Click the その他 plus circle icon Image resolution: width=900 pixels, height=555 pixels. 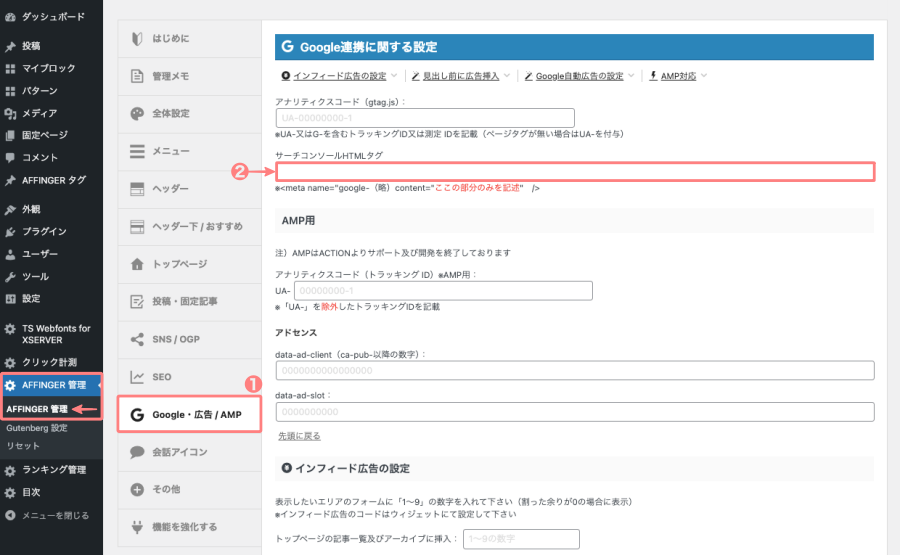coord(137,489)
